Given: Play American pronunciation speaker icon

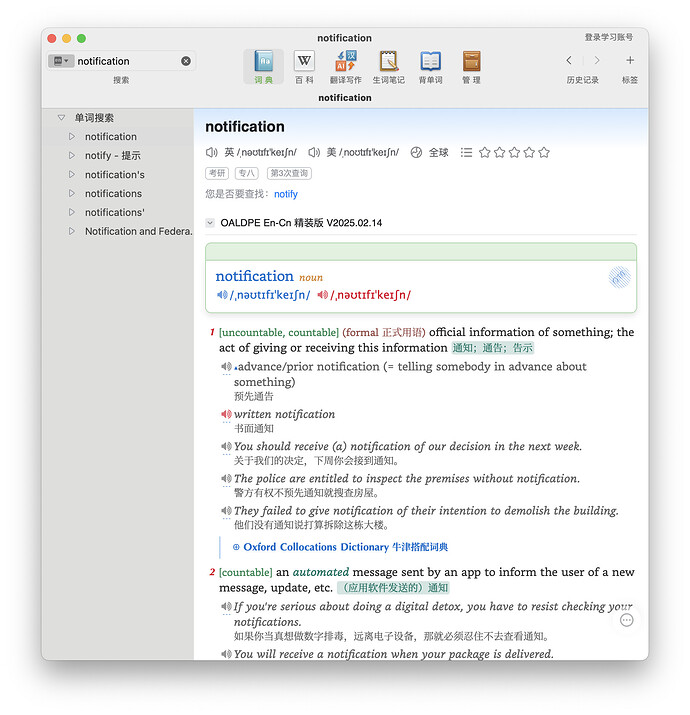Looking at the screenshot, I should coord(314,152).
